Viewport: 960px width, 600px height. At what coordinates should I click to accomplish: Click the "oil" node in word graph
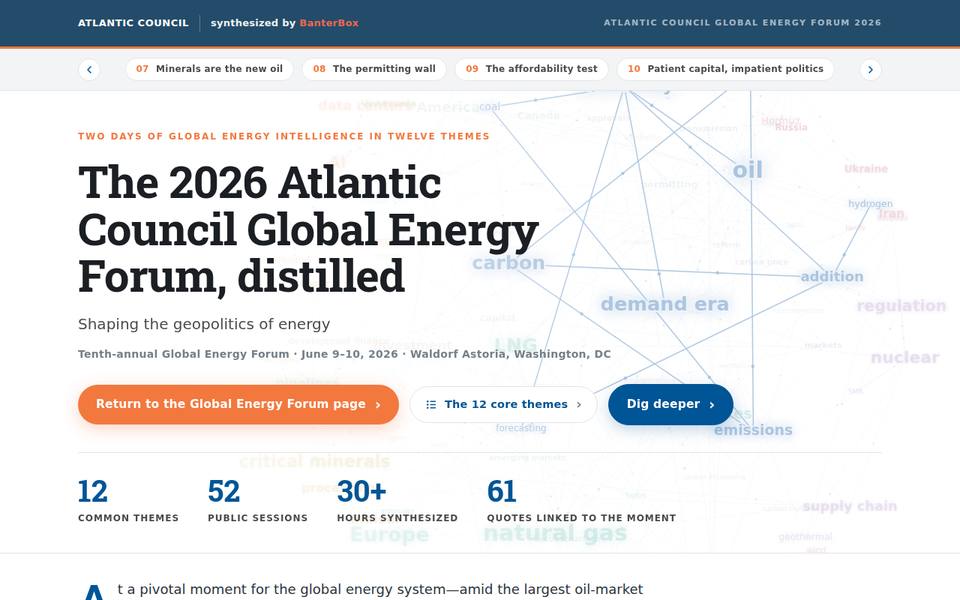[x=748, y=170]
